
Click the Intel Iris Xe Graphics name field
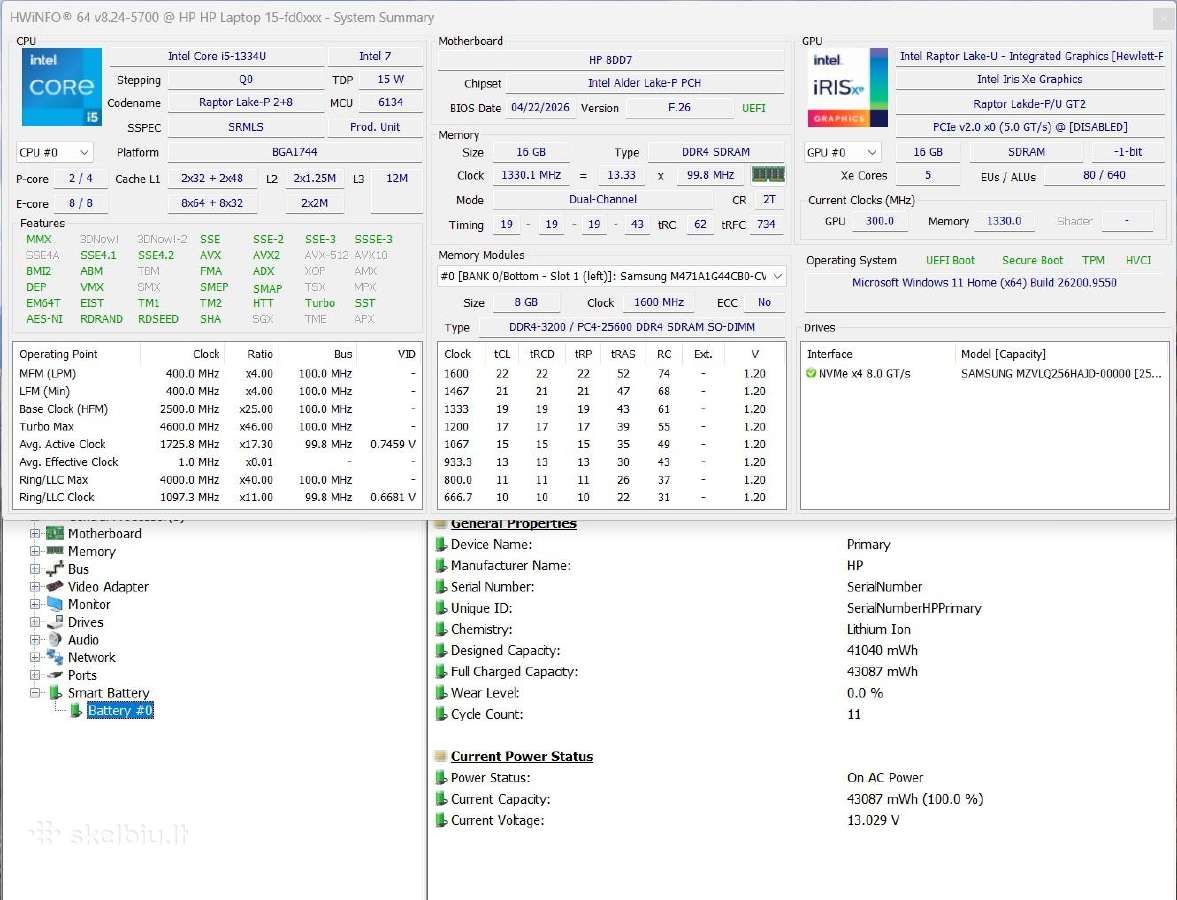1029,80
